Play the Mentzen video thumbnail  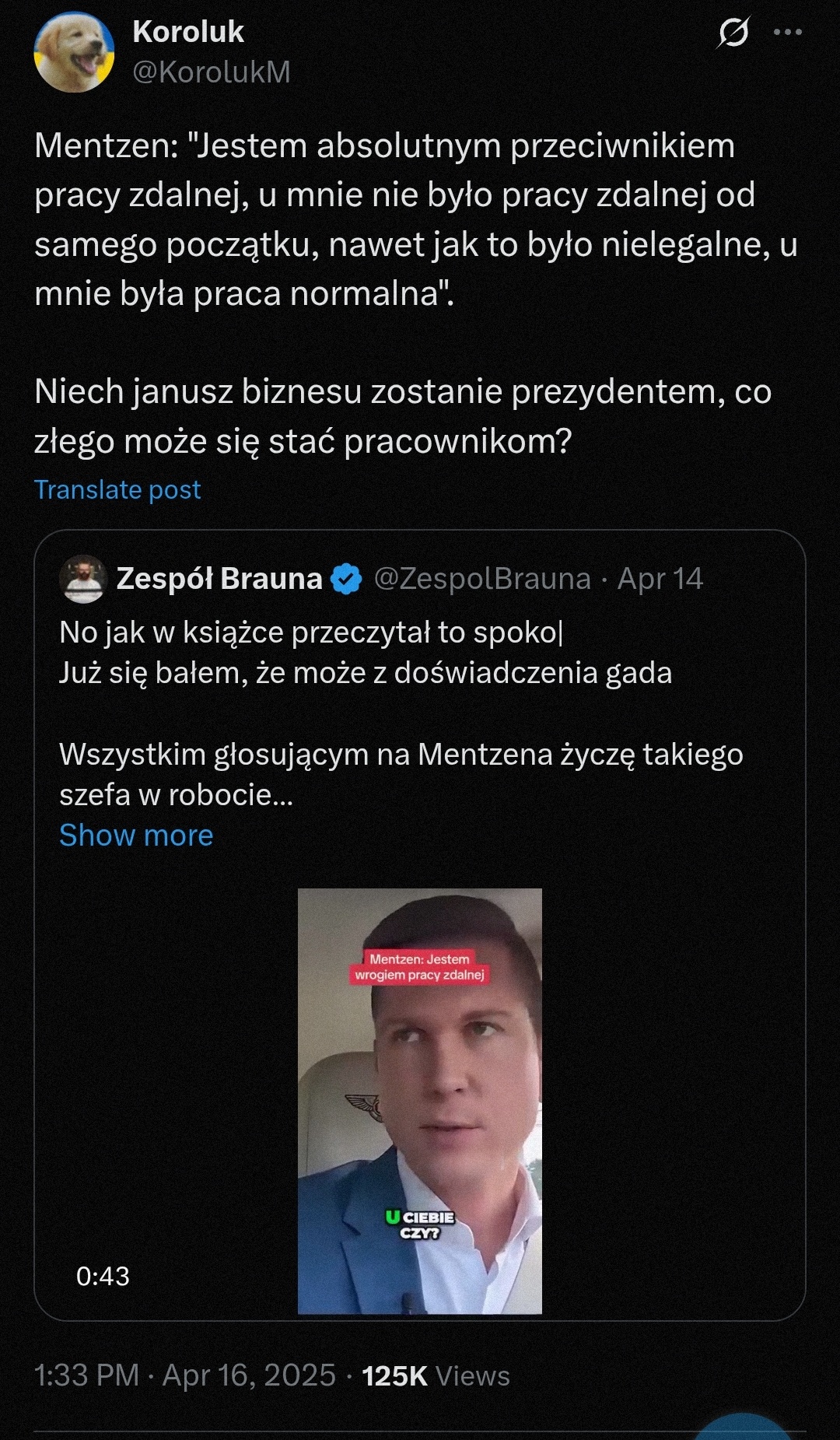point(420,1101)
